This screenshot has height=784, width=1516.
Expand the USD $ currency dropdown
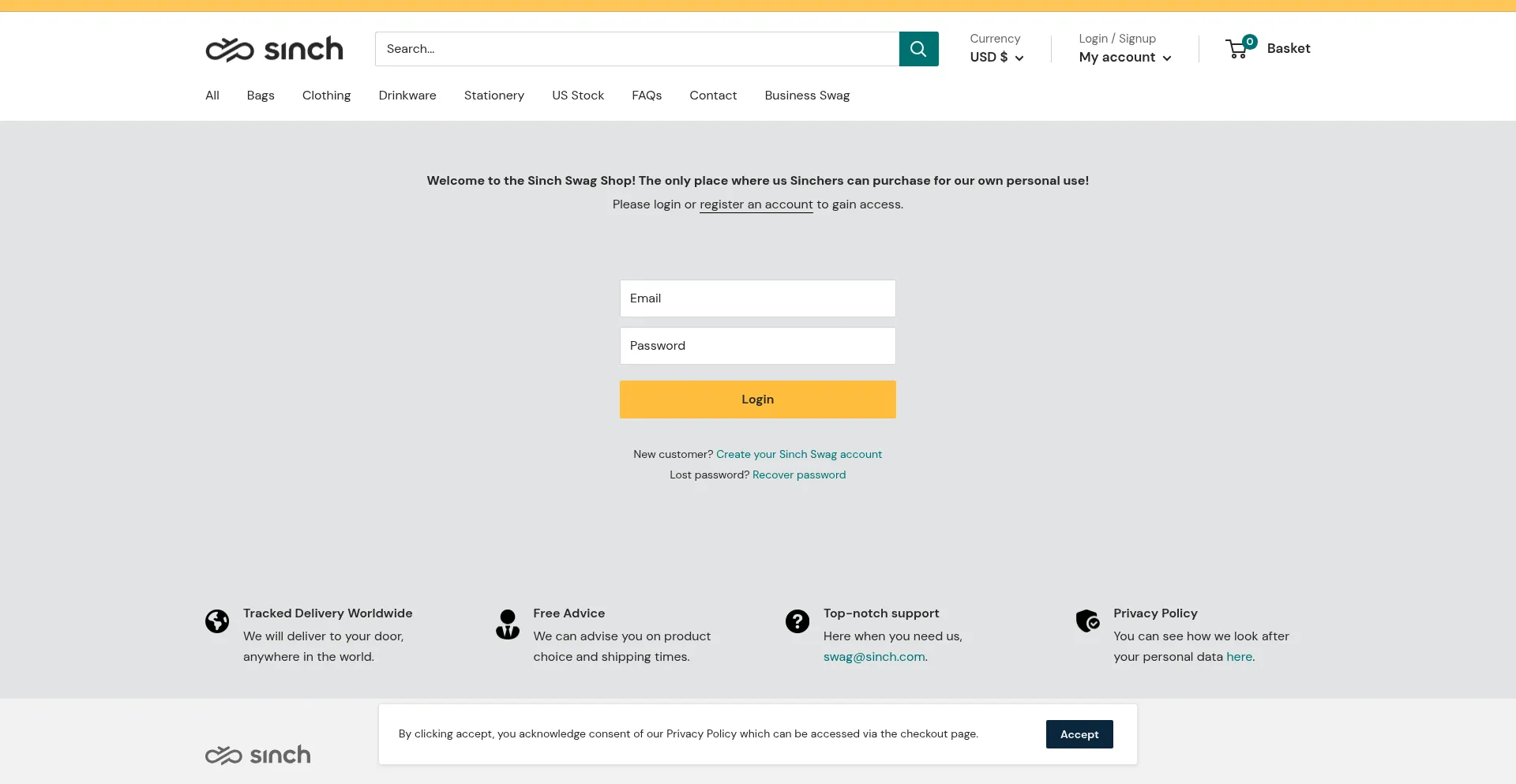coord(996,57)
